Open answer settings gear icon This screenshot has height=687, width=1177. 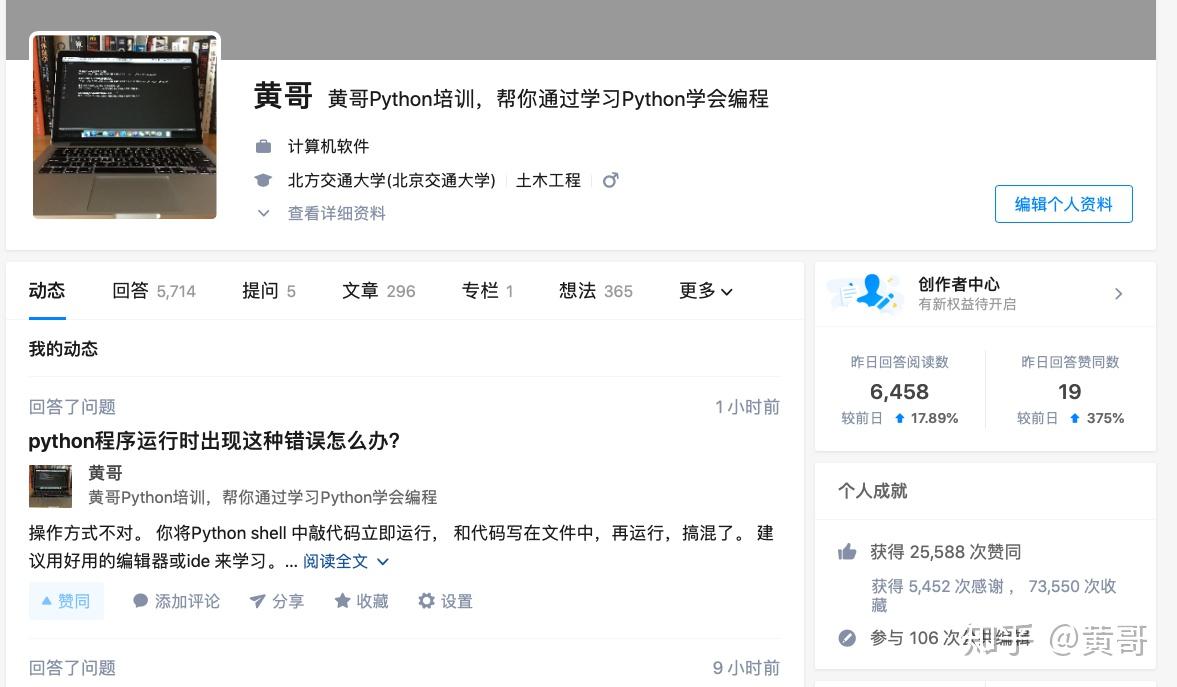click(427, 601)
